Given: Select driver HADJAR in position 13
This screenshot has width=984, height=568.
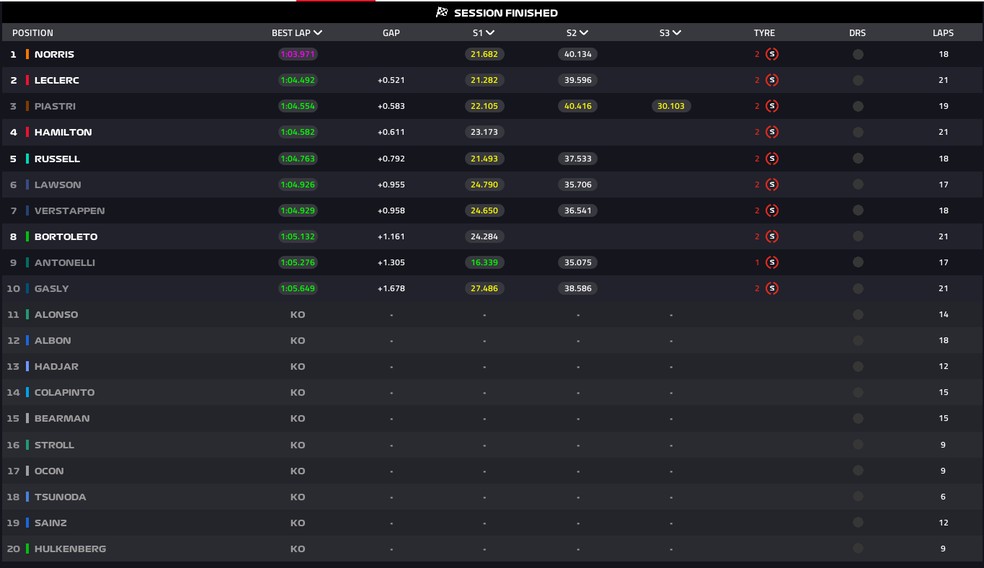Looking at the screenshot, I should pyautogui.click(x=56, y=367).
